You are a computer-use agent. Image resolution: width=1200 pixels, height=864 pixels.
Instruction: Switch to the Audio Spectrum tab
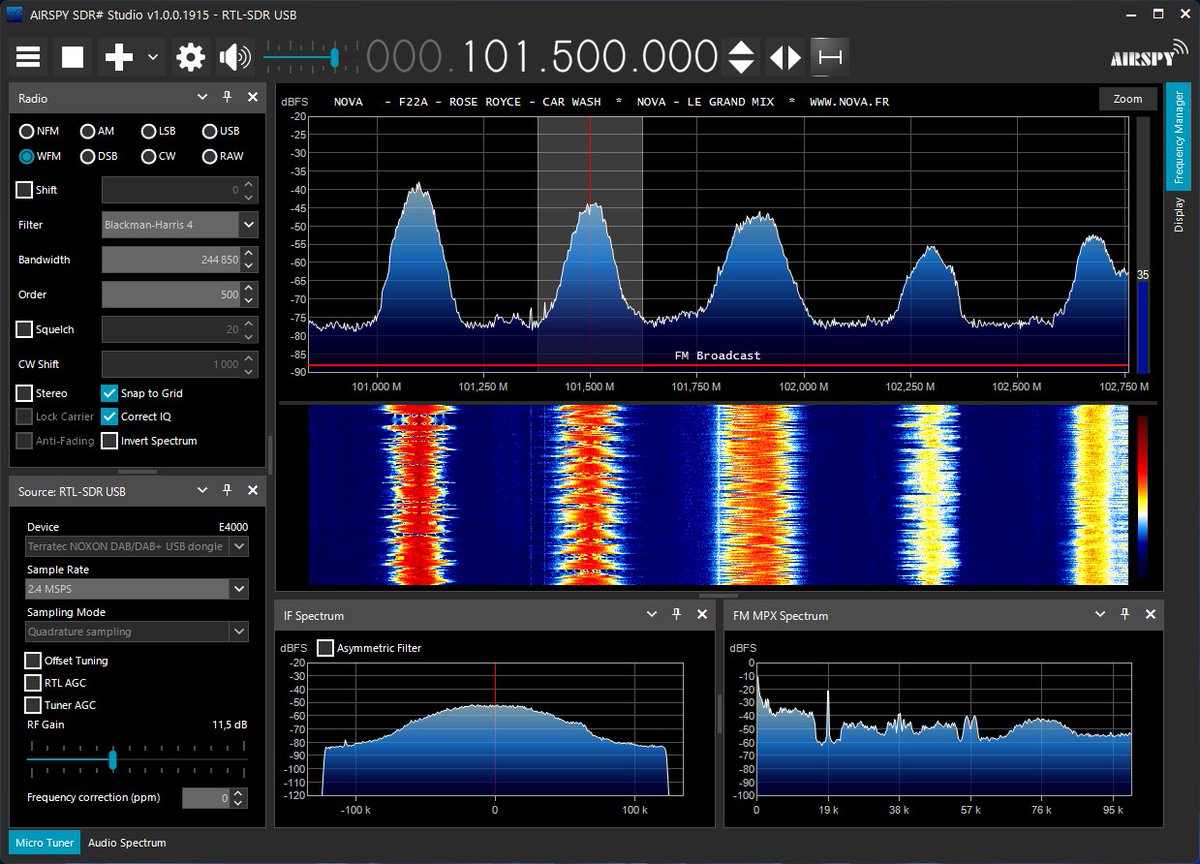(127, 843)
